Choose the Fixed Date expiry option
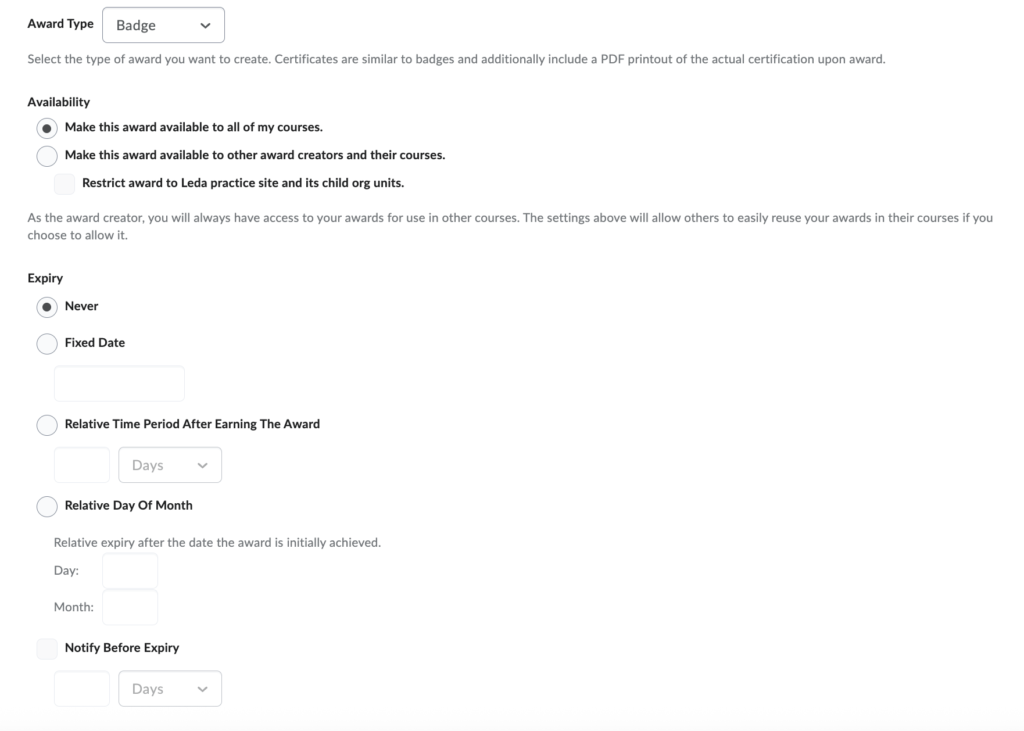 click(x=47, y=343)
